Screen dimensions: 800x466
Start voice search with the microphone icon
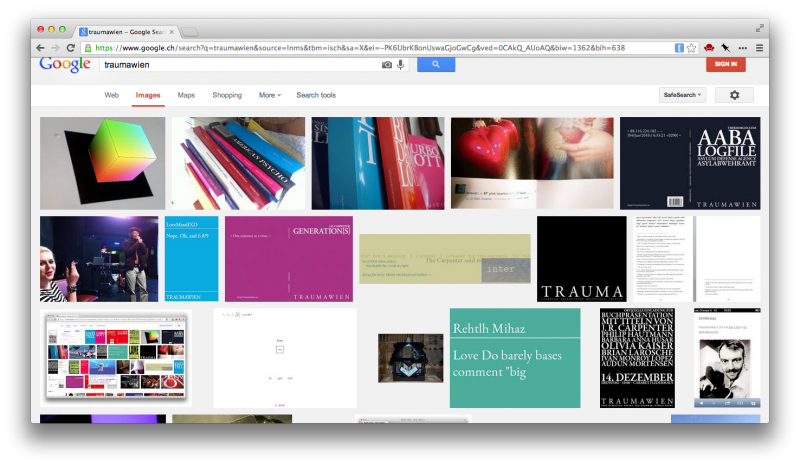pos(401,65)
